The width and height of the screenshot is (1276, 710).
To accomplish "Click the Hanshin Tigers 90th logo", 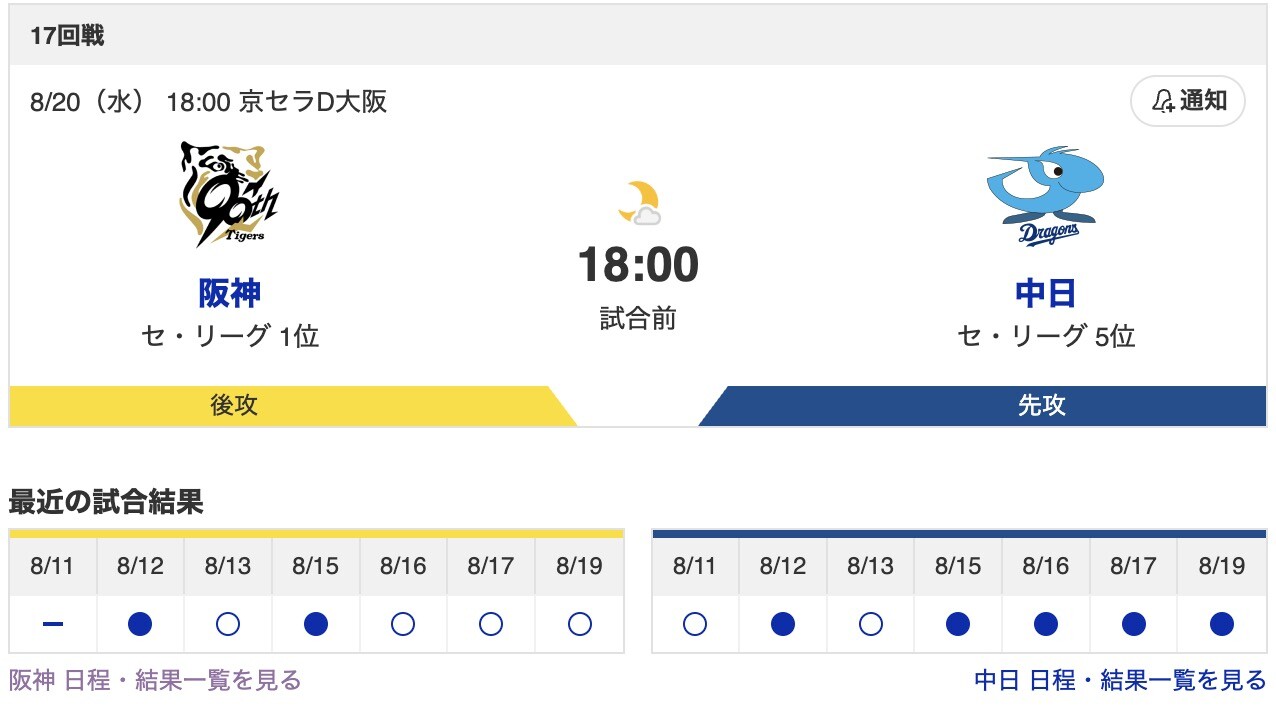I will 229,194.
